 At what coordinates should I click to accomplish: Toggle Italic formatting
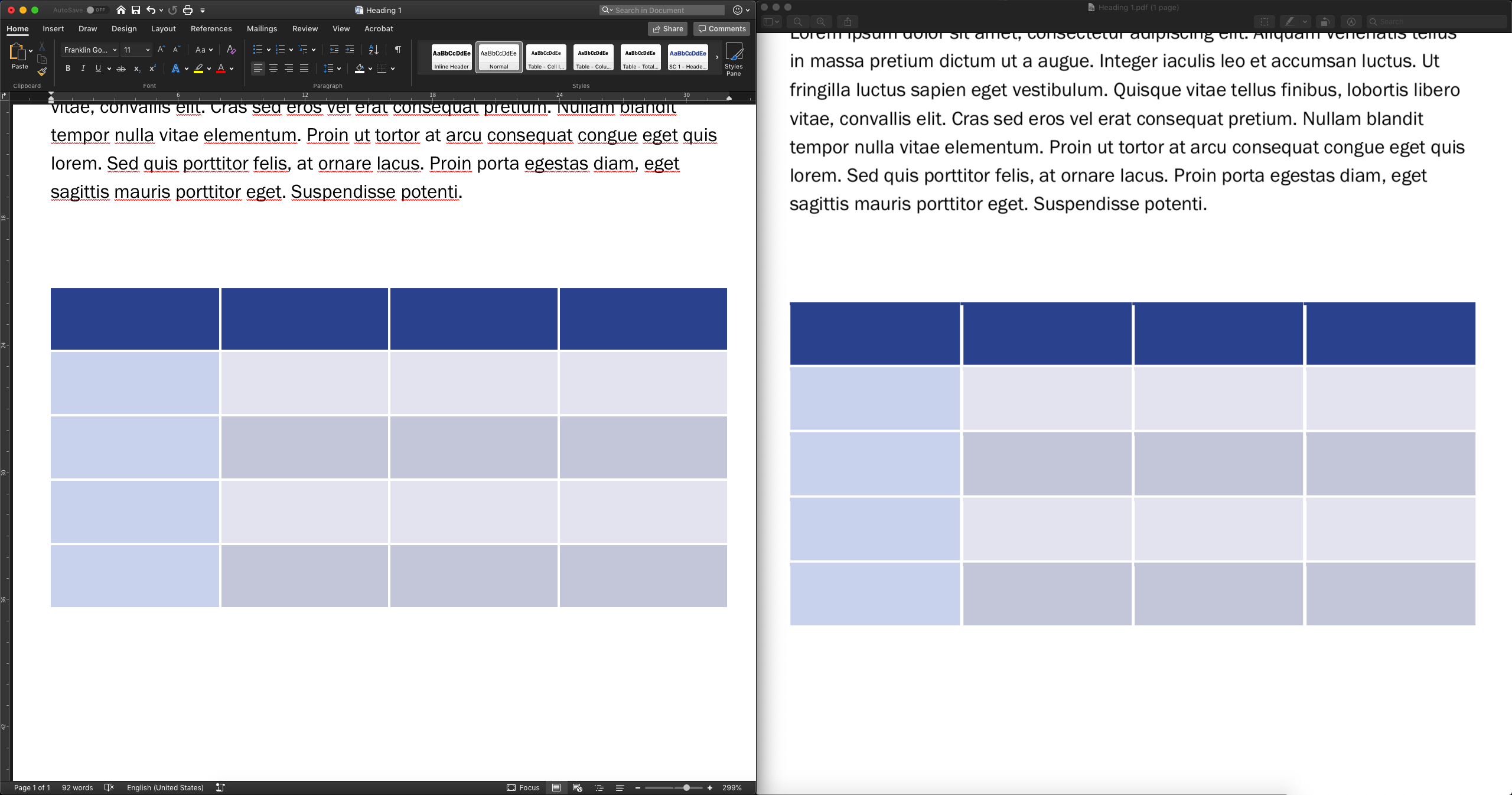coord(83,69)
